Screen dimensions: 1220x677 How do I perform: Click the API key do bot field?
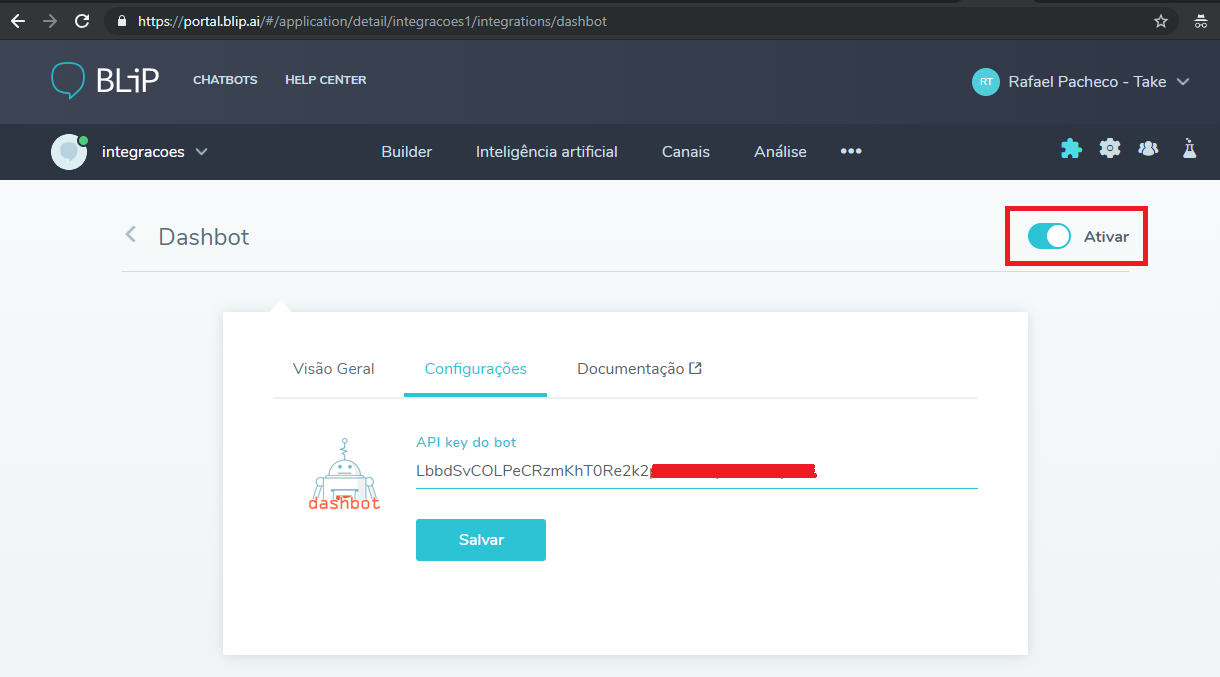(x=696, y=471)
